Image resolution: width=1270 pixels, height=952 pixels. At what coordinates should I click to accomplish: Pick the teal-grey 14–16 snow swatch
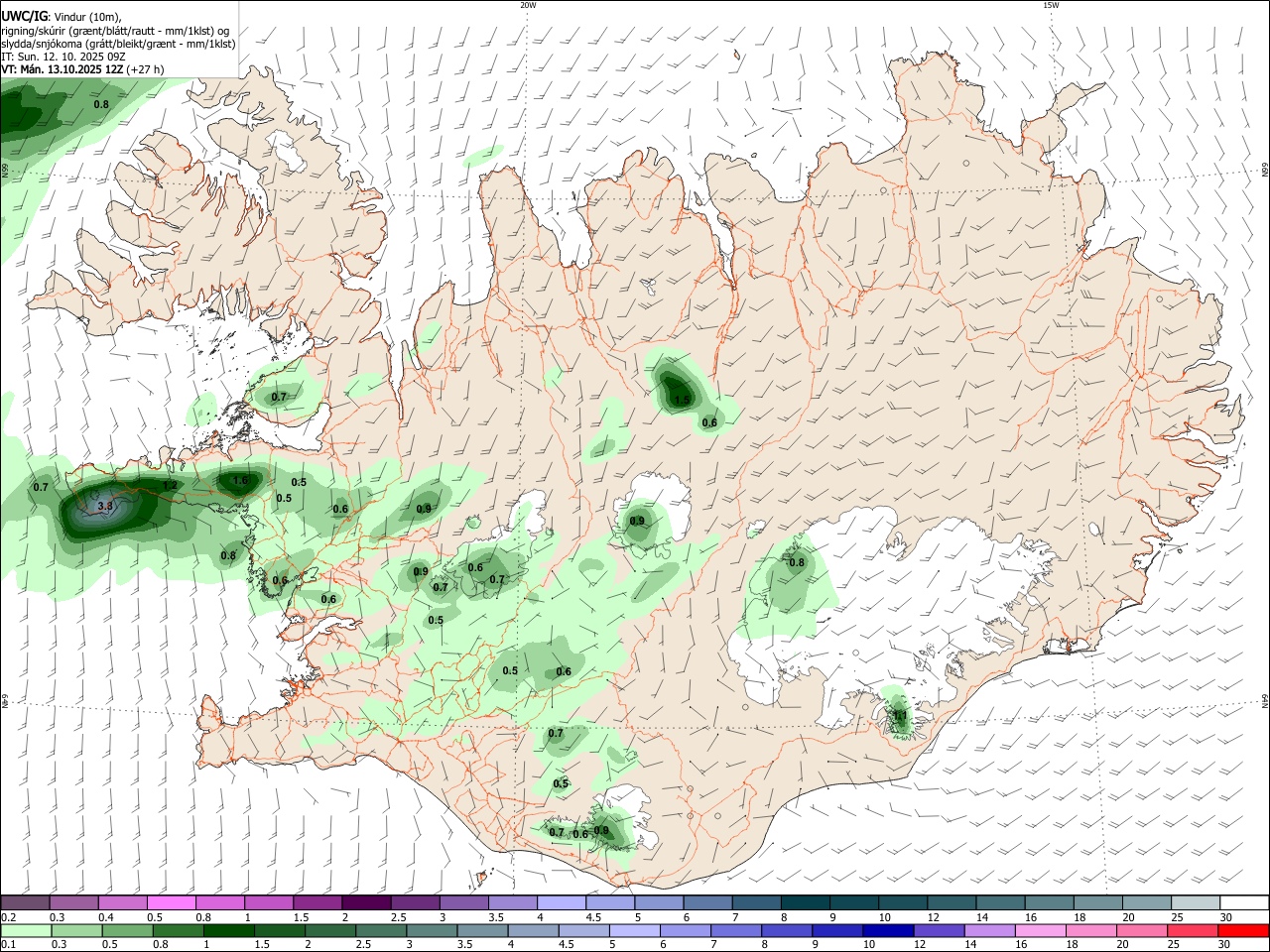coord(999,903)
